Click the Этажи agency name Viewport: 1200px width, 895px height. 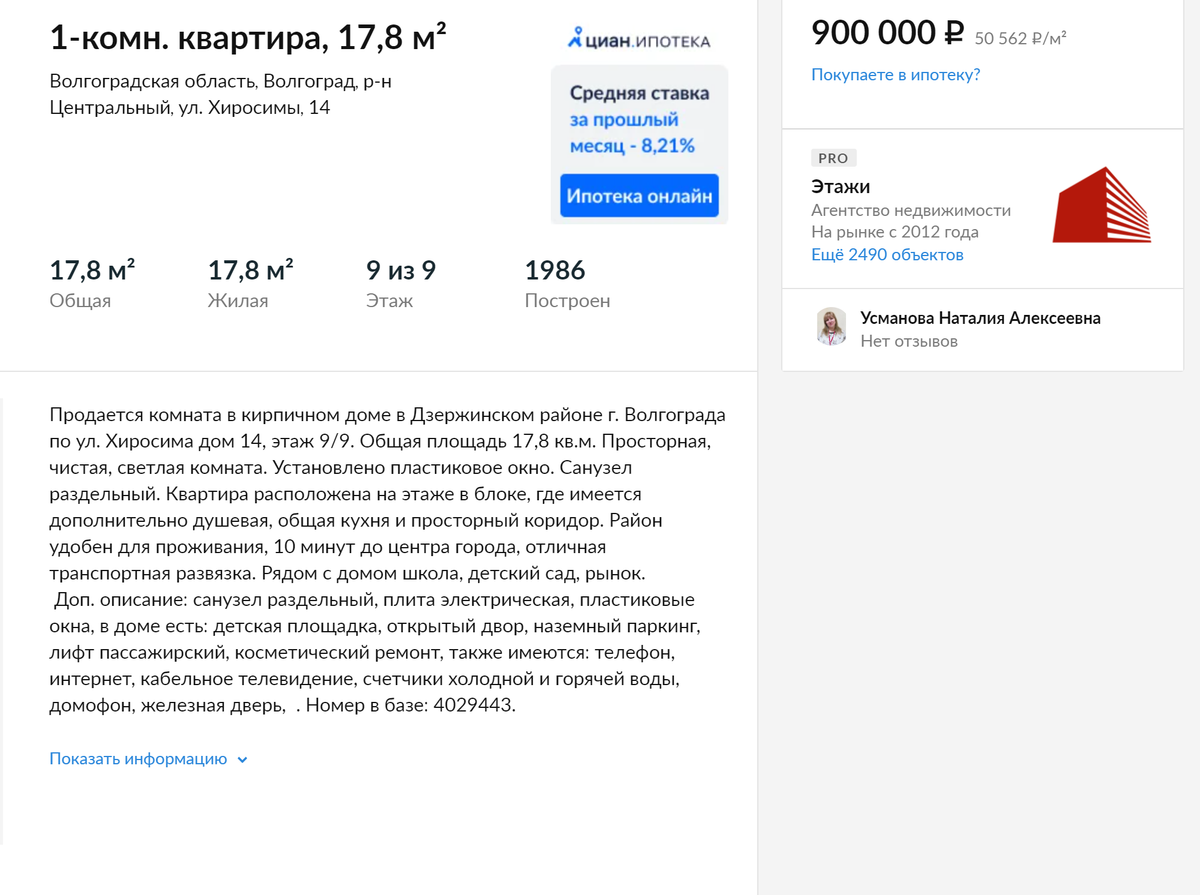click(x=840, y=187)
